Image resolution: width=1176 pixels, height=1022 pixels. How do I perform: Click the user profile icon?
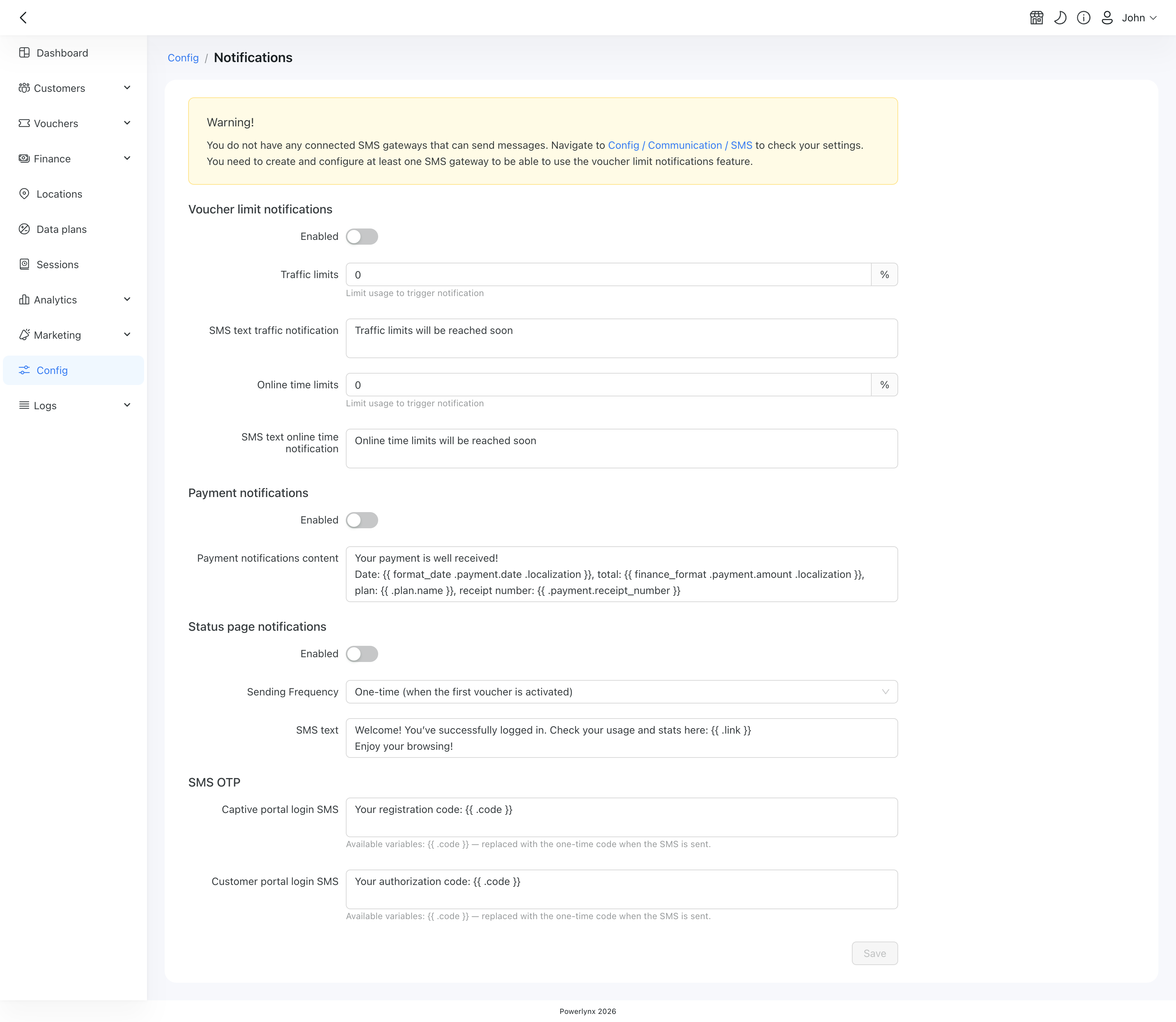click(x=1107, y=18)
